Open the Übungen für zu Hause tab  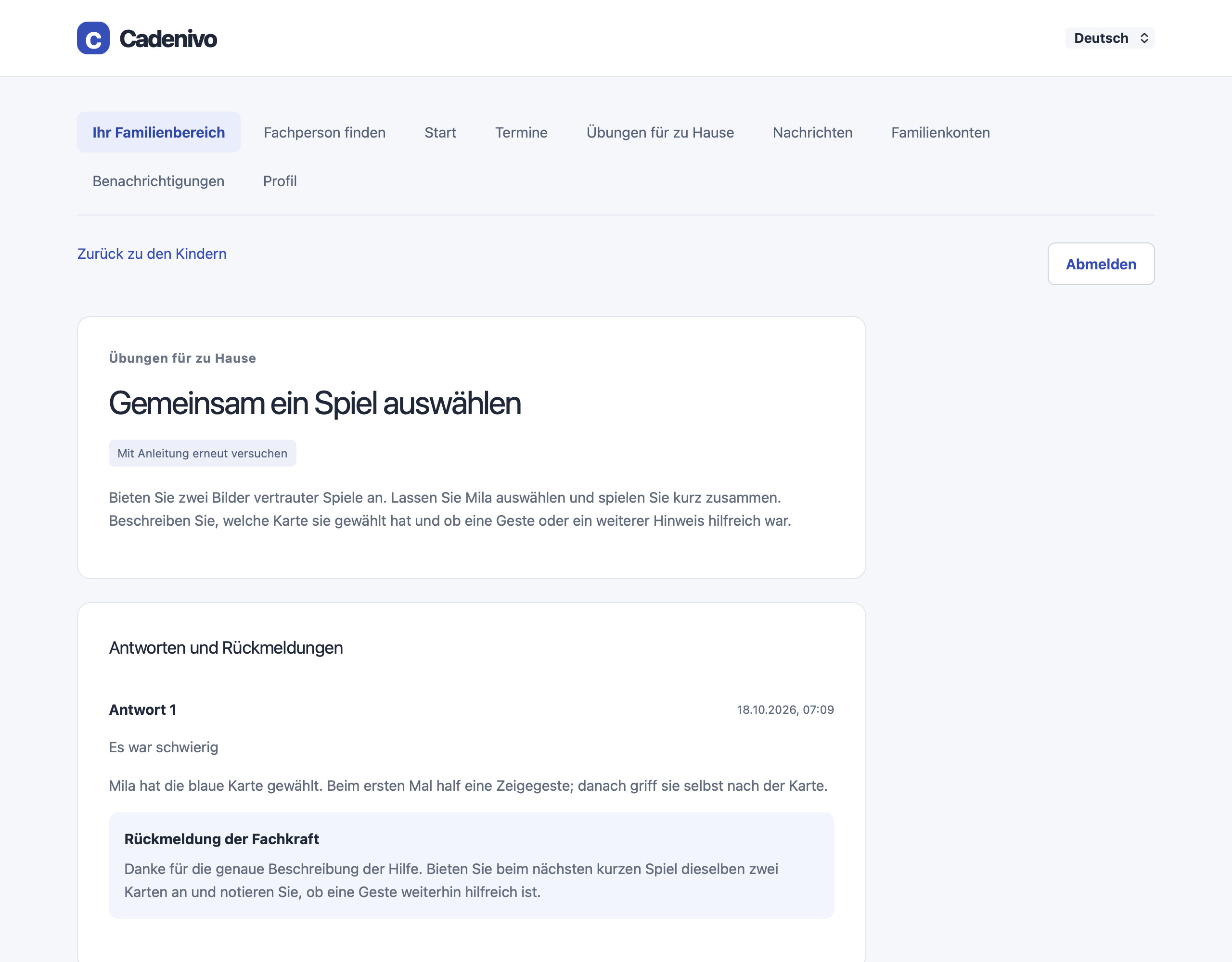point(660,132)
